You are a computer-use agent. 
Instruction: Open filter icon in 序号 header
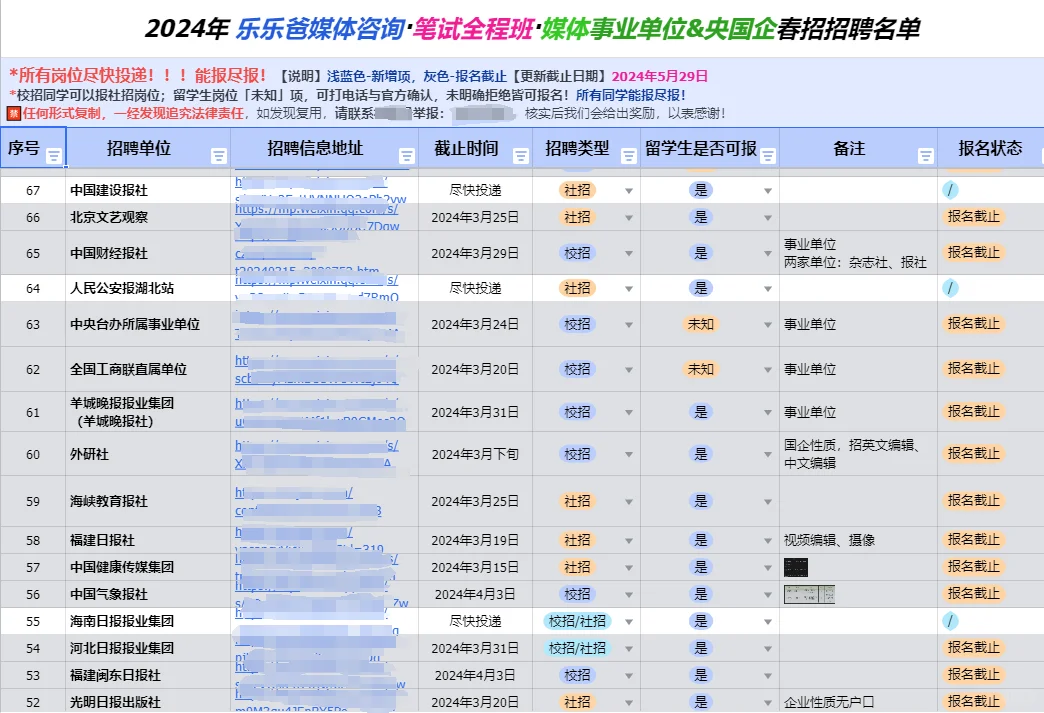(54, 156)
